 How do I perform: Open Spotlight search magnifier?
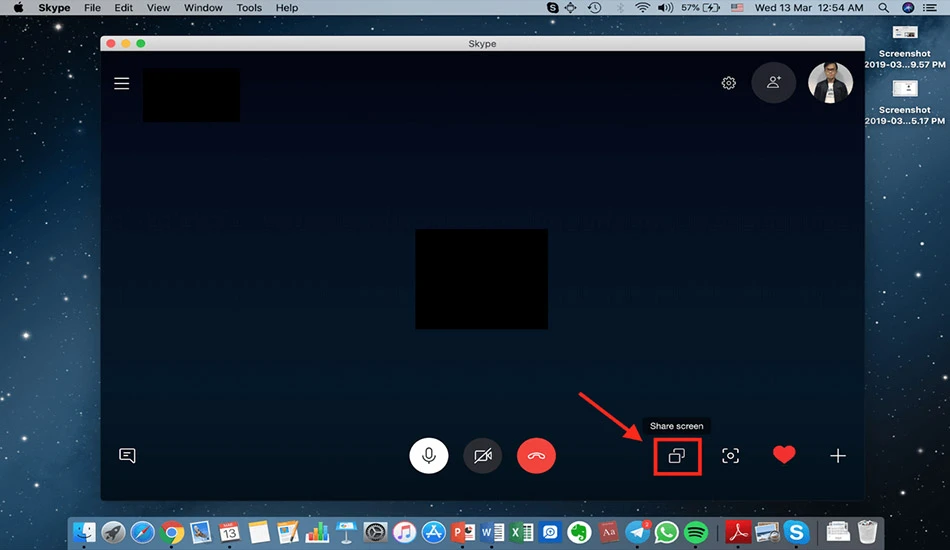click(883, 8)
